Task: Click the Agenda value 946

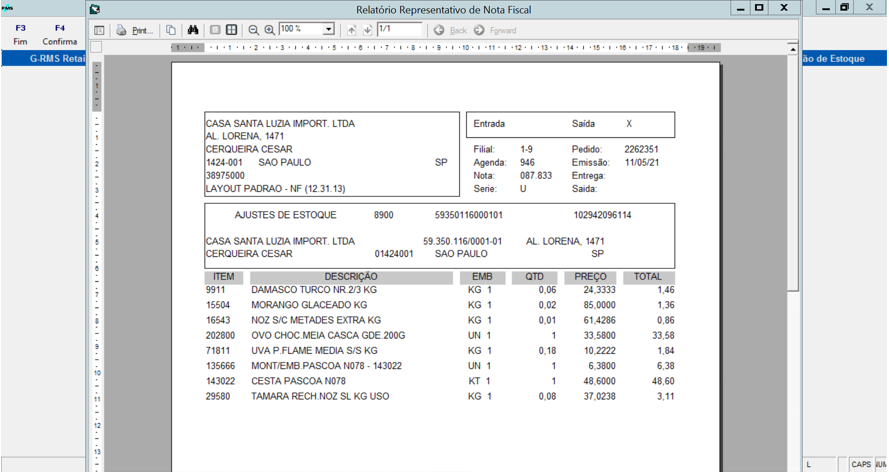Action: [x=527, y=163]
